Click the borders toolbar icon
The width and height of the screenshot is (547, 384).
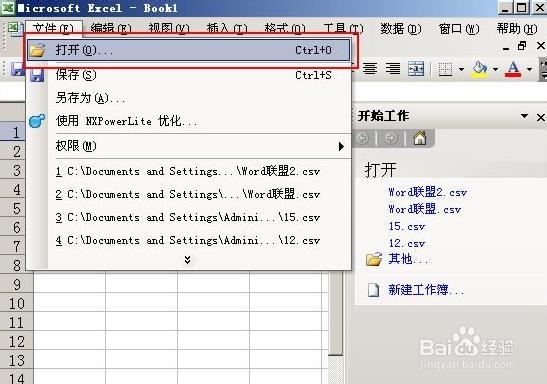[x=445, y=69]
